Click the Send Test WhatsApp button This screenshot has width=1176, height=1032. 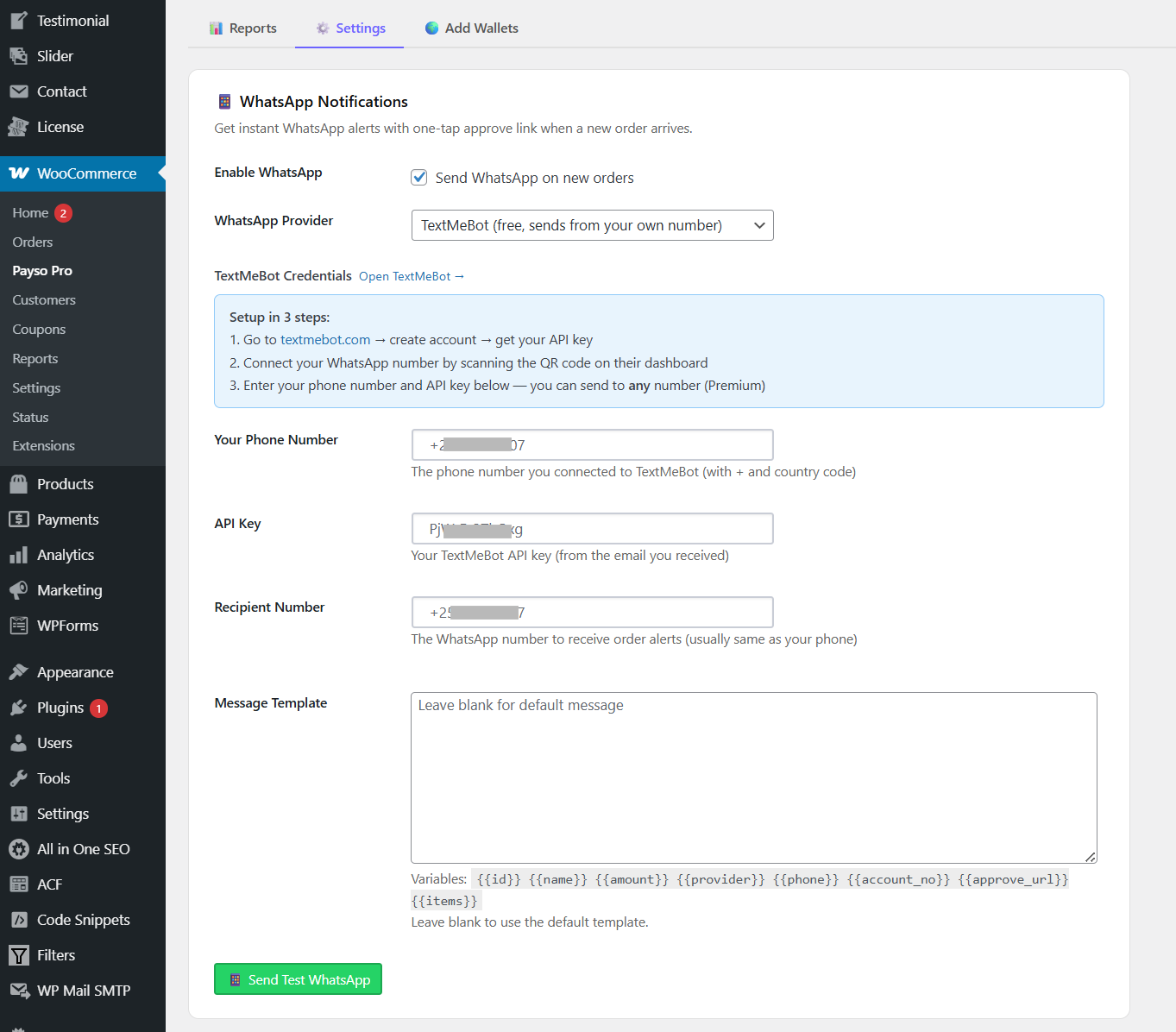298,979
